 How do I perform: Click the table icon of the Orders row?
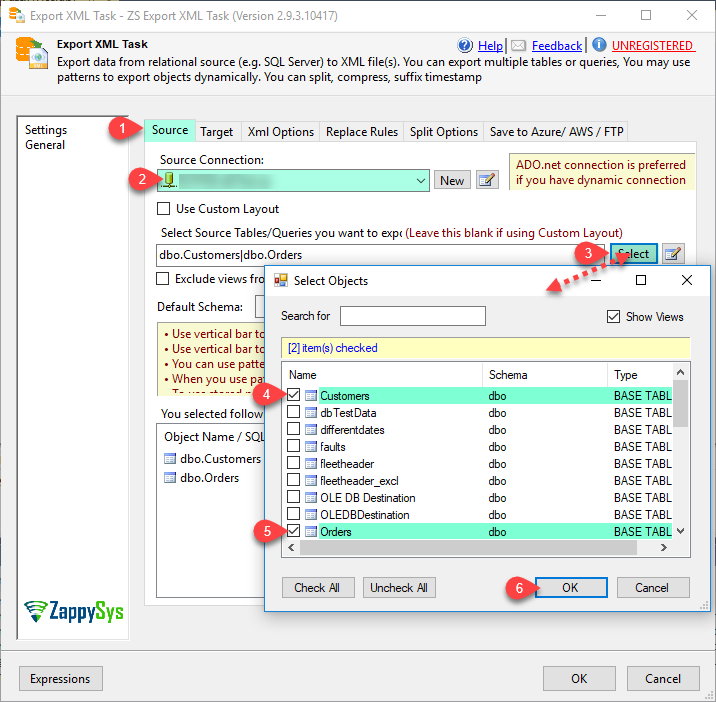pos(311,532)
